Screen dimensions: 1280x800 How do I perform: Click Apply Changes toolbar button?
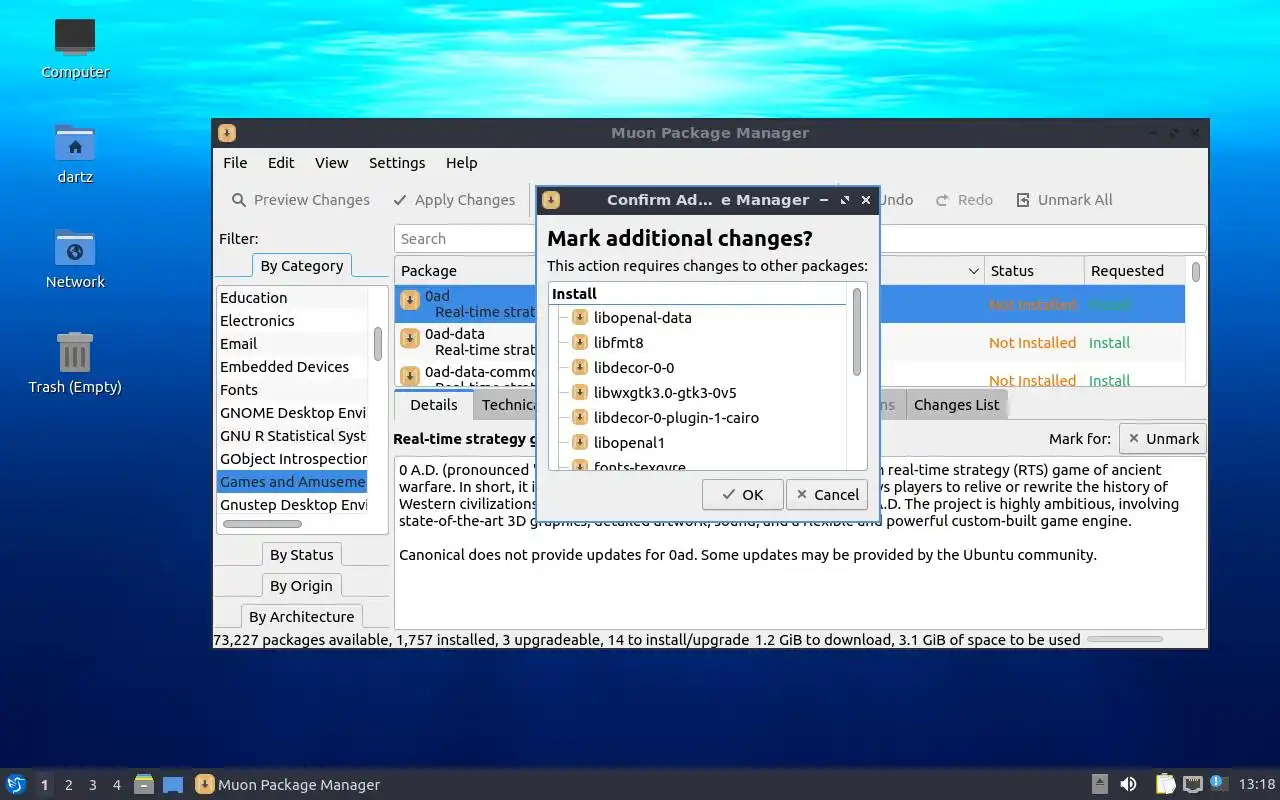coord(454,200)
